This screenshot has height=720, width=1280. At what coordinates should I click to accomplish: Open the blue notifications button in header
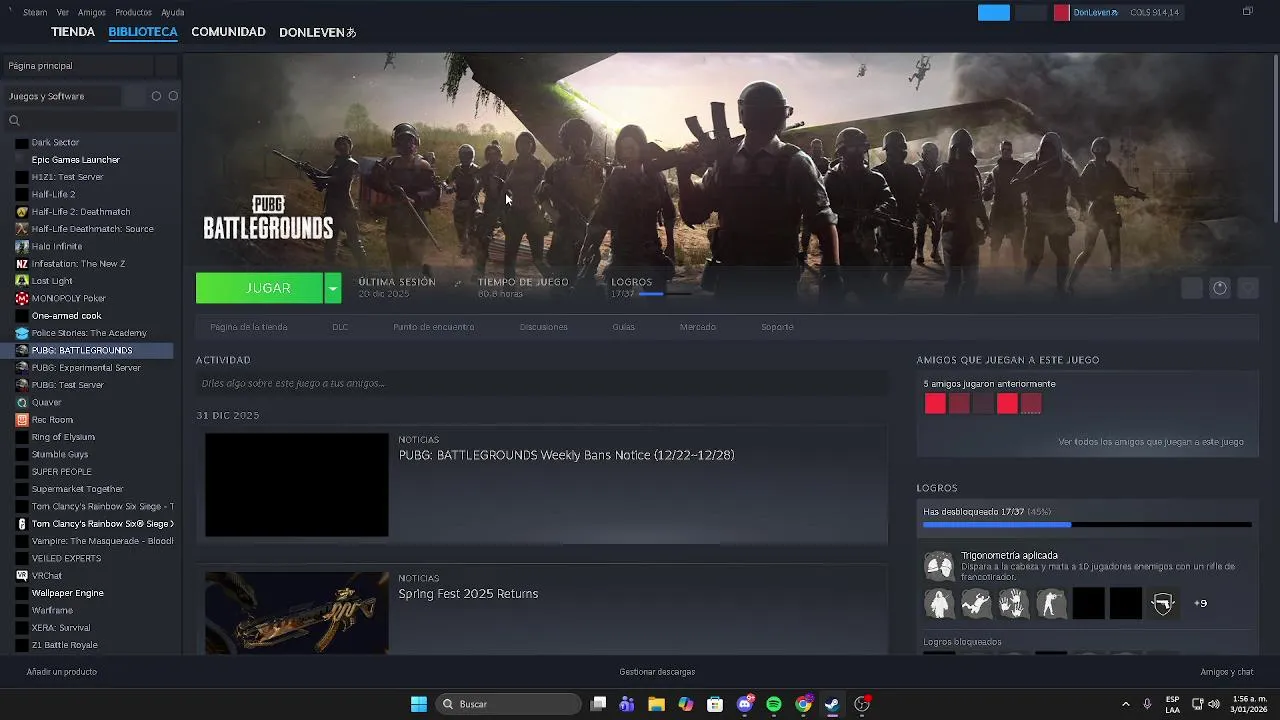tap(994, 13)
